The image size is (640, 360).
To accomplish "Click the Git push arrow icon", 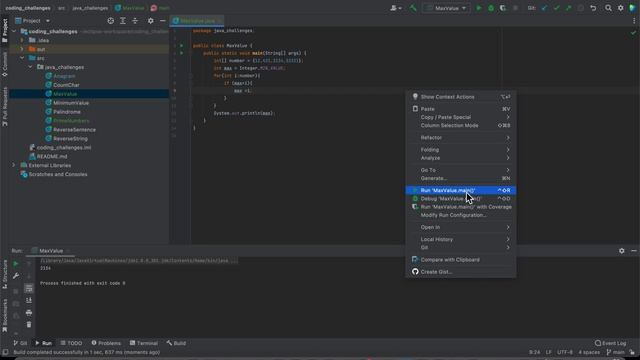I will [568, 8].
